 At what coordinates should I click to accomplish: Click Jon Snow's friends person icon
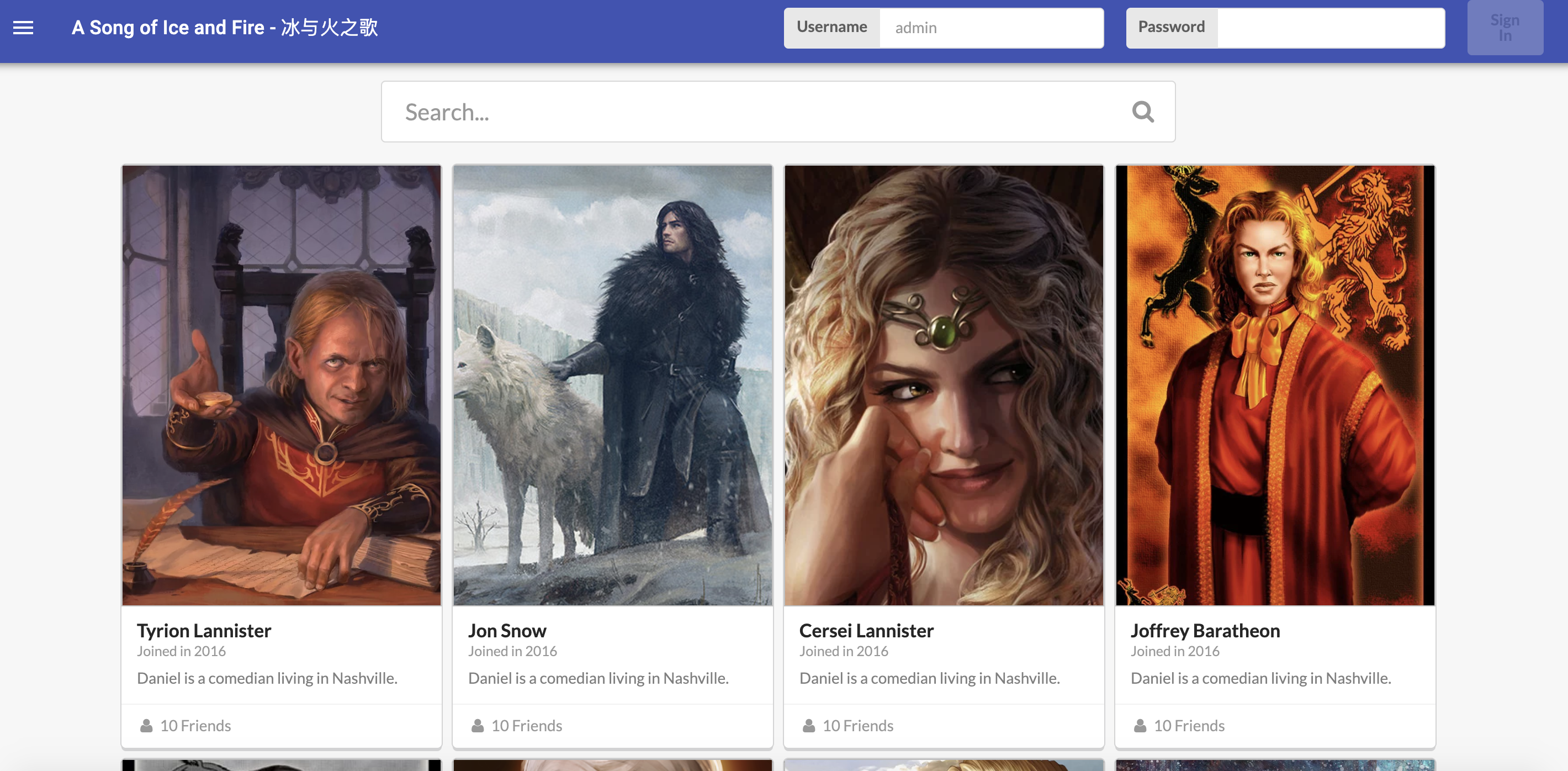[x=477, y=725]
